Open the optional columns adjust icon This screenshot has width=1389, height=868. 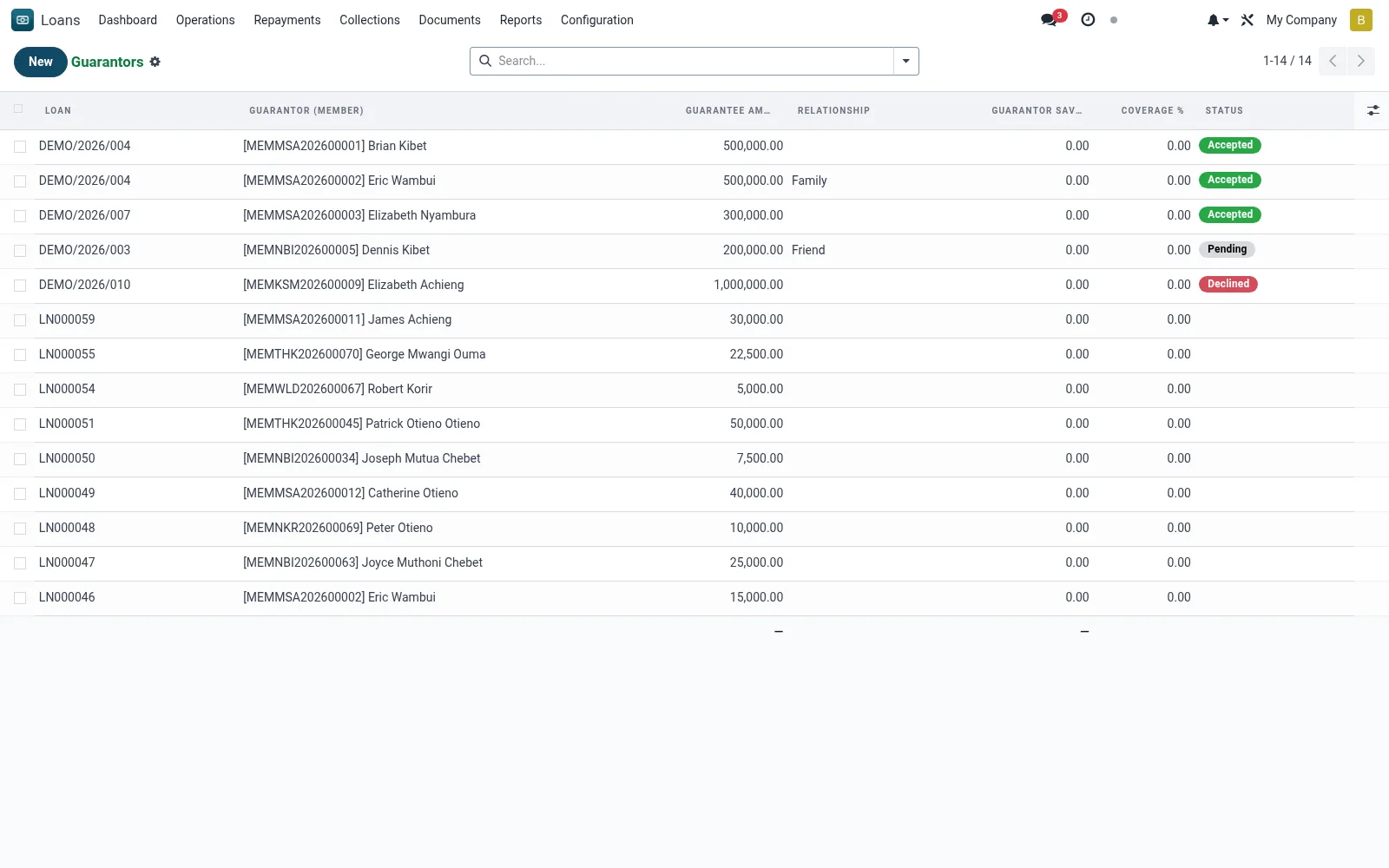tap(1373, 110)
